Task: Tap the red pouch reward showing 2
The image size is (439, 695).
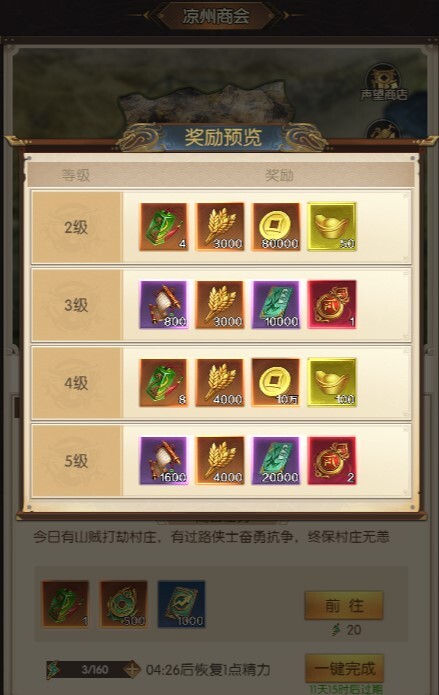Action: pos(332,461)
